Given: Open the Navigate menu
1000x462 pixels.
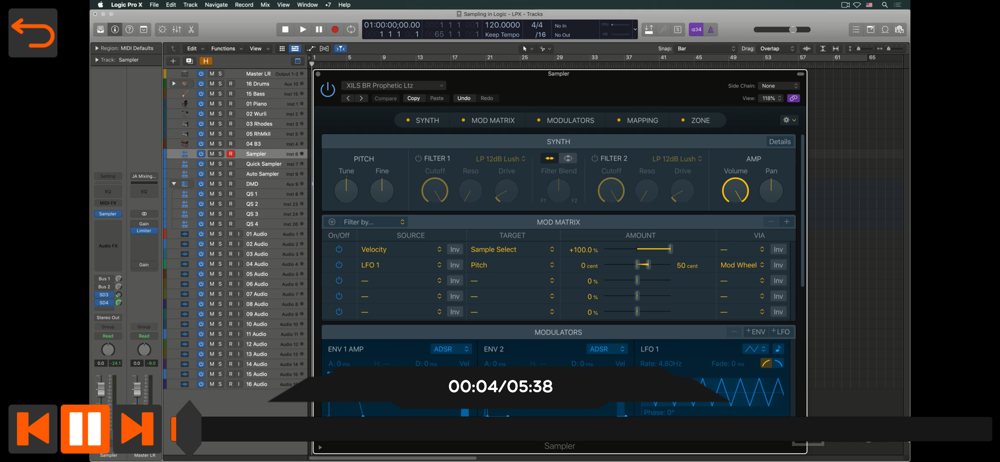Looking at the screenshot, I should [x=216, y=4].
